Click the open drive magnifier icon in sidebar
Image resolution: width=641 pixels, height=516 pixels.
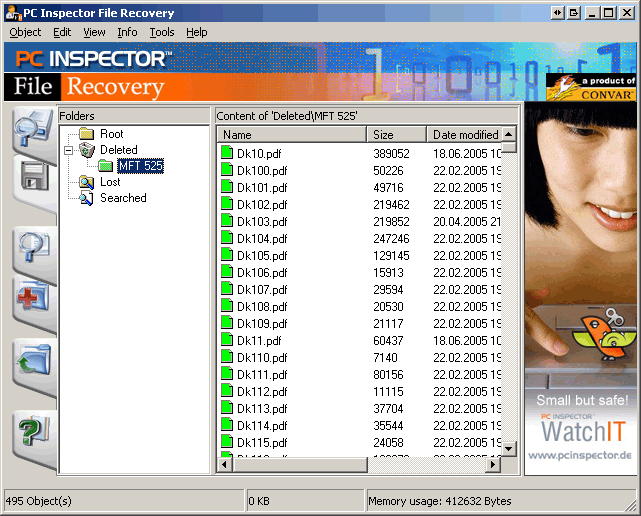pos(34,129)
